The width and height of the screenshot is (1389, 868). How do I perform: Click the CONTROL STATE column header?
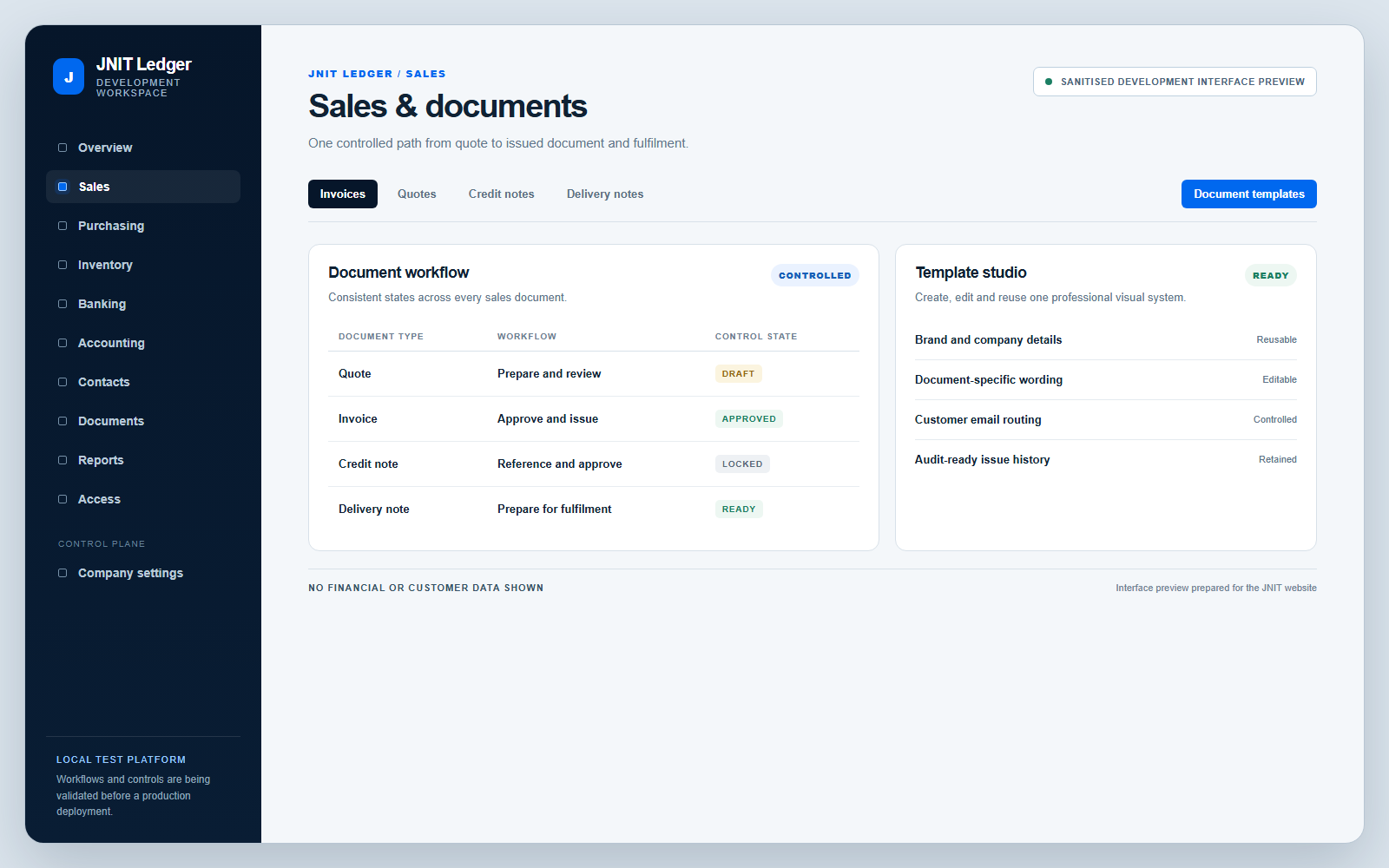pos(756,336)
